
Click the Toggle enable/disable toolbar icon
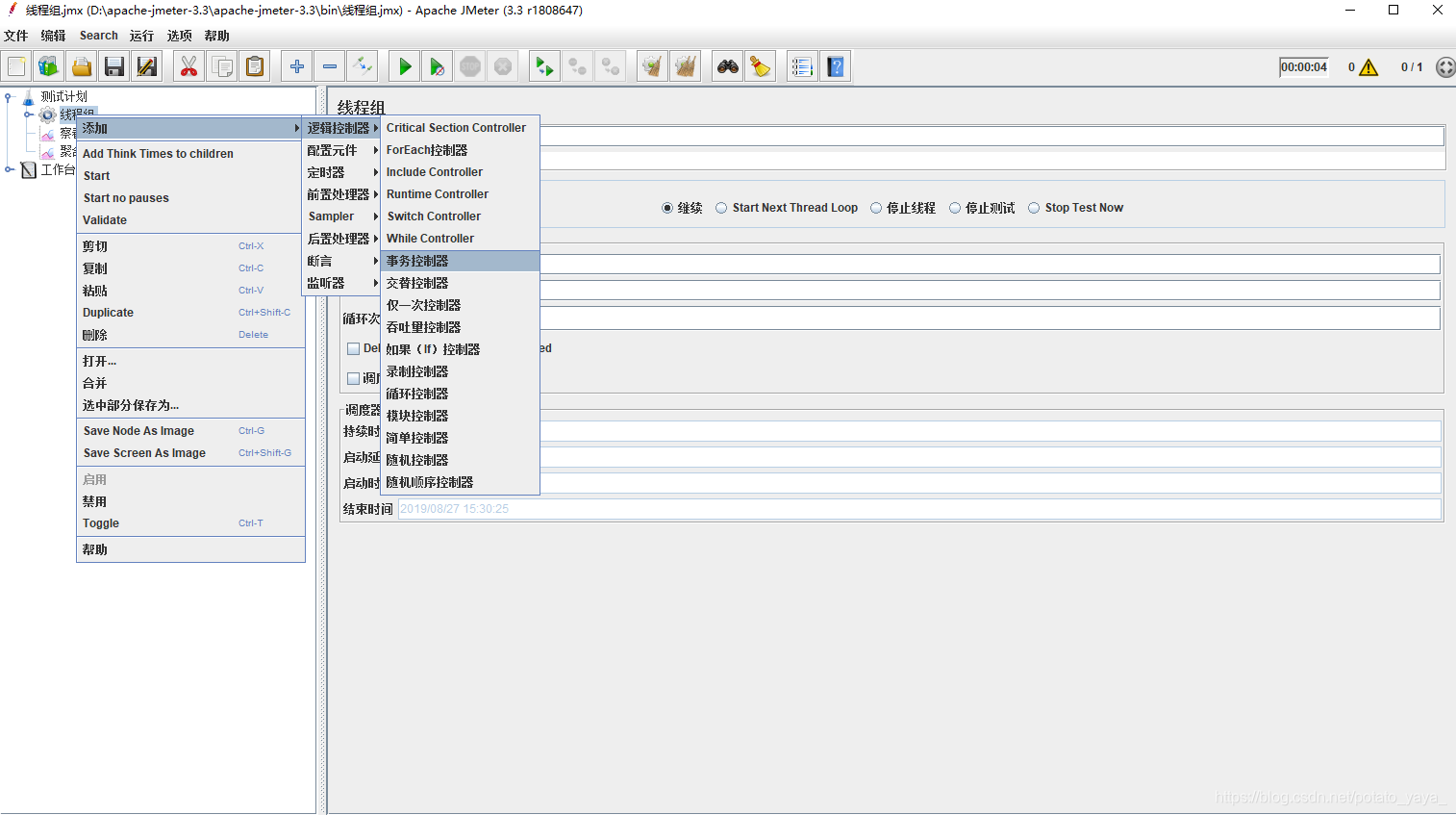pyautogui.click(x=363, y=66)
